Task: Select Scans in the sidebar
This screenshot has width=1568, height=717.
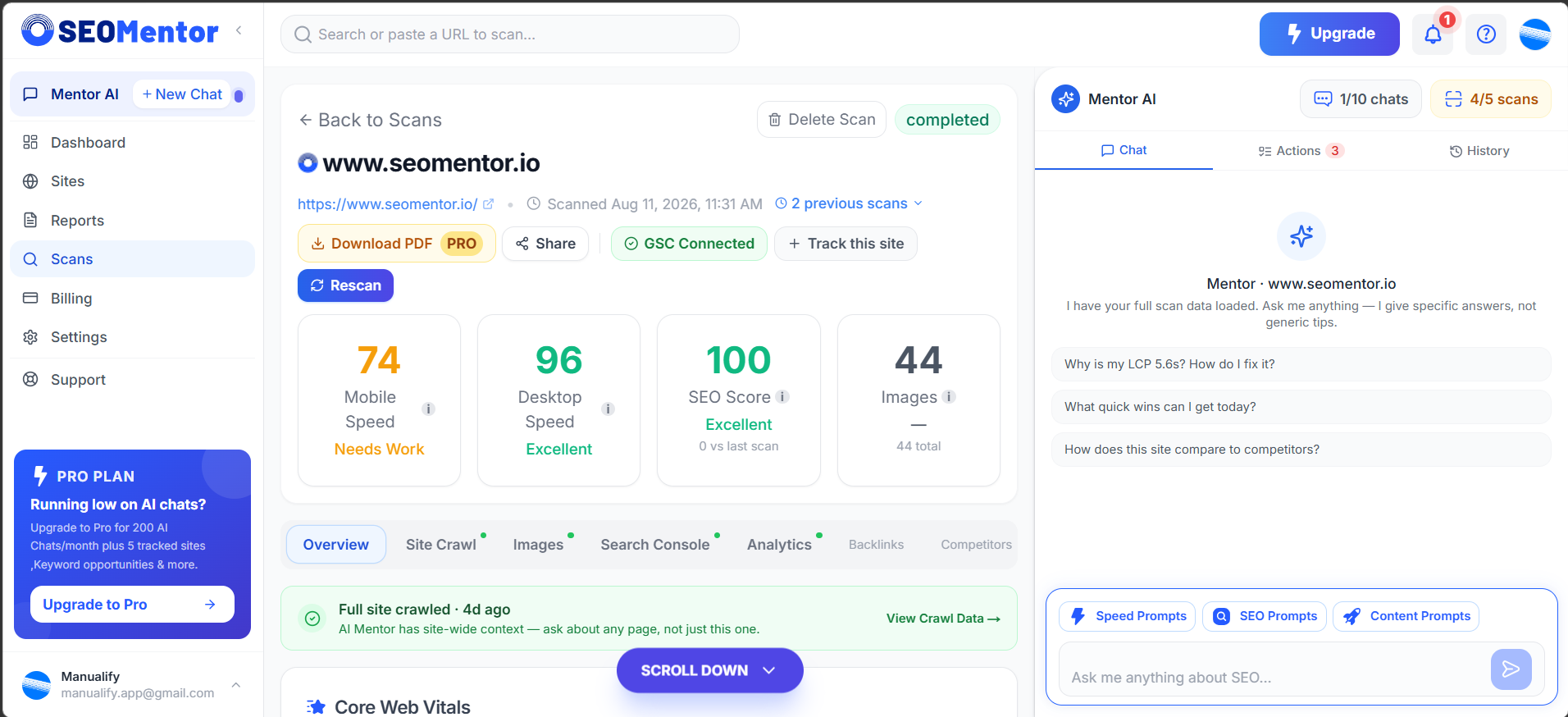Action: click(x=132, y=259)
